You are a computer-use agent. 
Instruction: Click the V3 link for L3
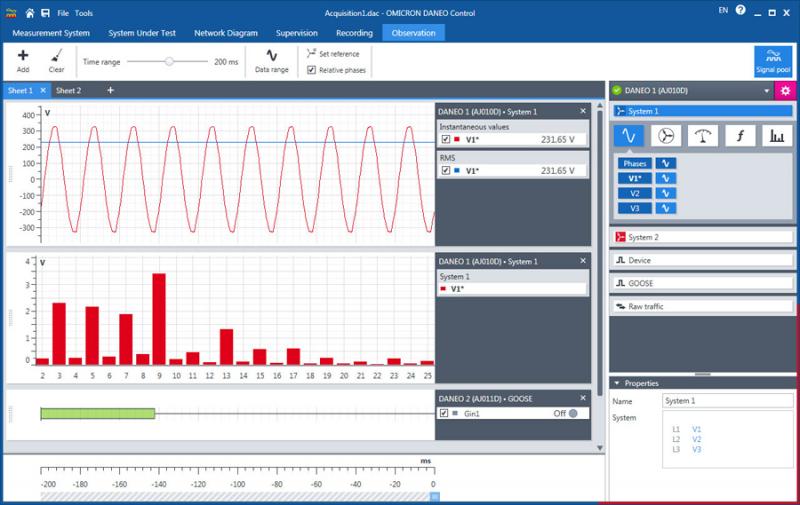click(696, 449)
